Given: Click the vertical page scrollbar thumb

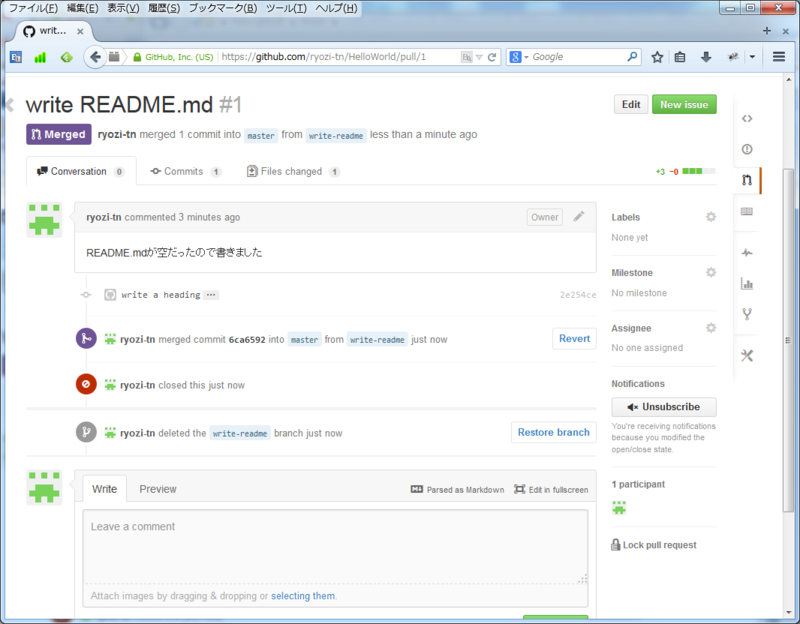Looking at the screenshot, I should [788, 339].
